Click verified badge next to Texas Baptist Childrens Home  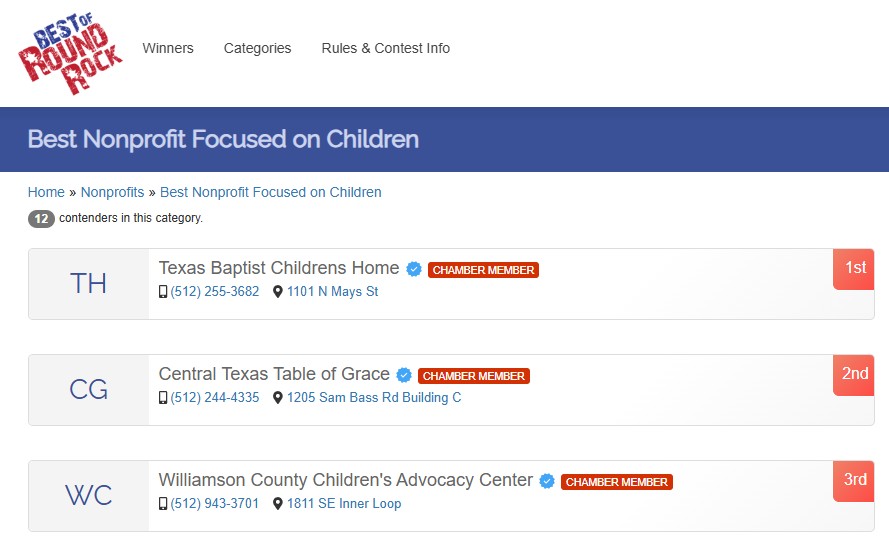tap(414, 269)
